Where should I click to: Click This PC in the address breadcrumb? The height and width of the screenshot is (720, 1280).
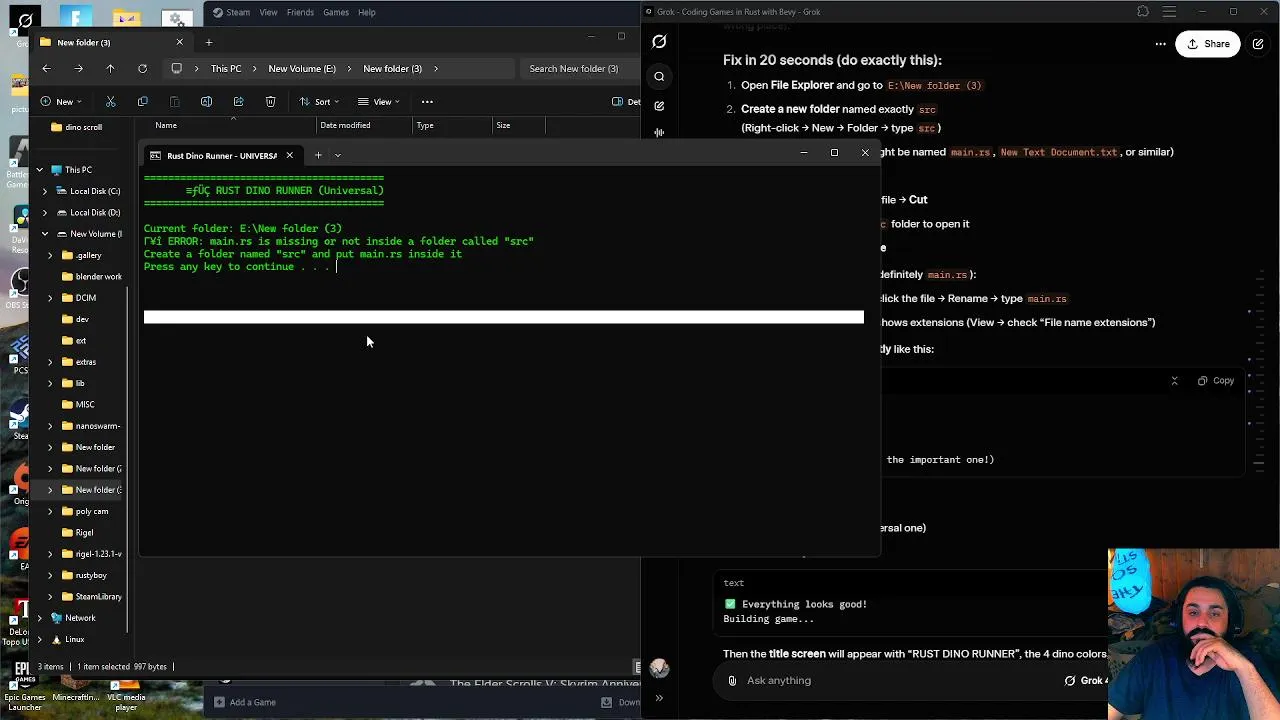[x=226, y=68]
